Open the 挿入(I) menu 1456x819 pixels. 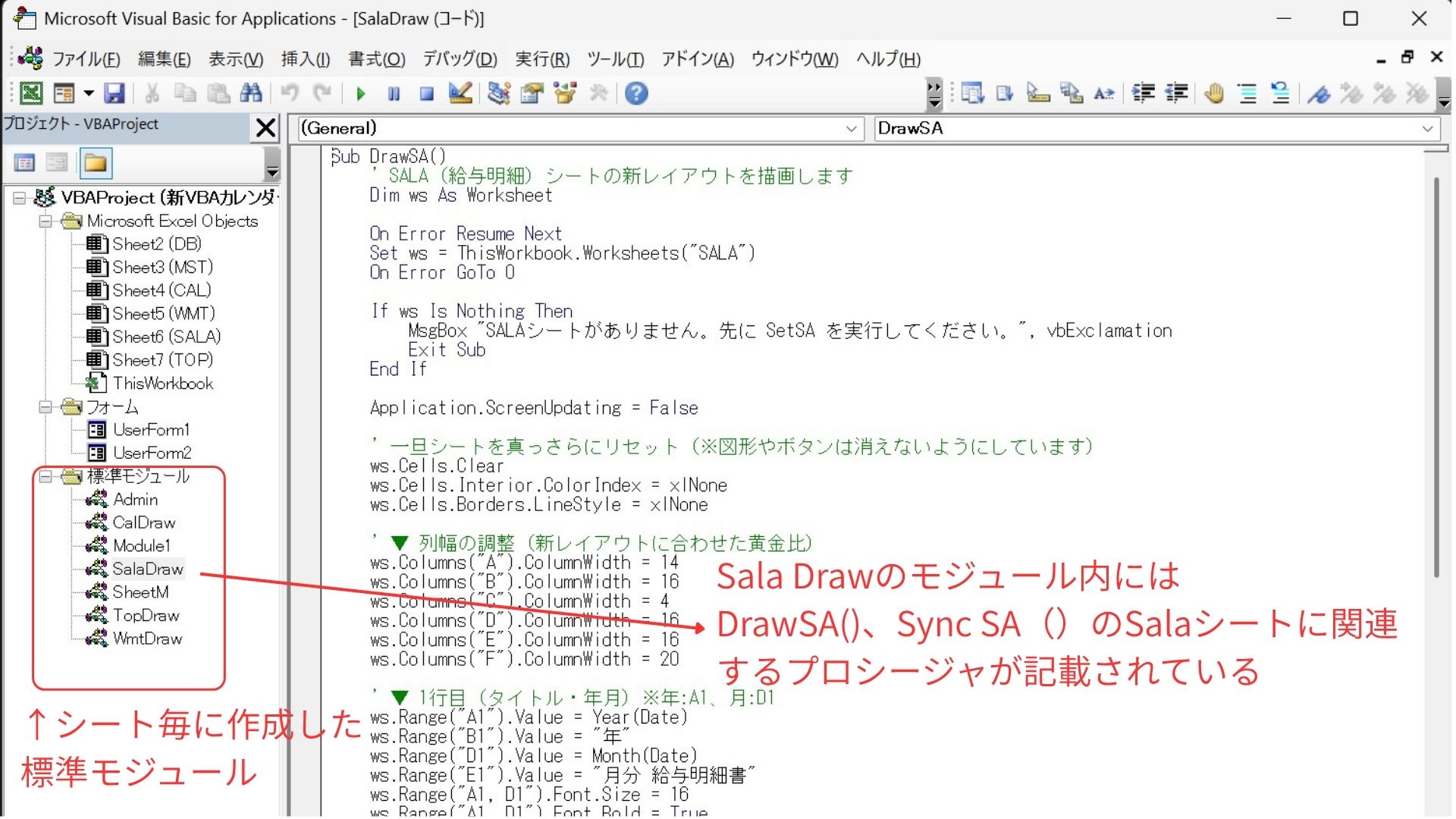(305, 59)
